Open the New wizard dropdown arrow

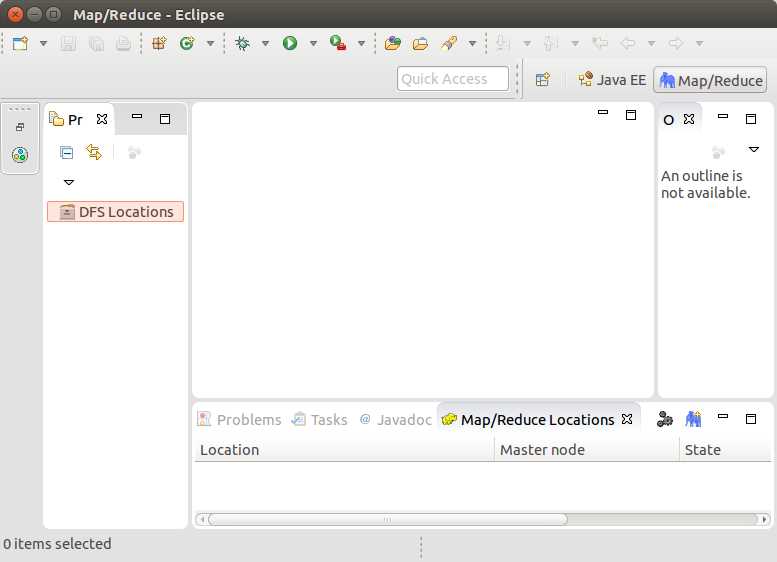point(44,44)
